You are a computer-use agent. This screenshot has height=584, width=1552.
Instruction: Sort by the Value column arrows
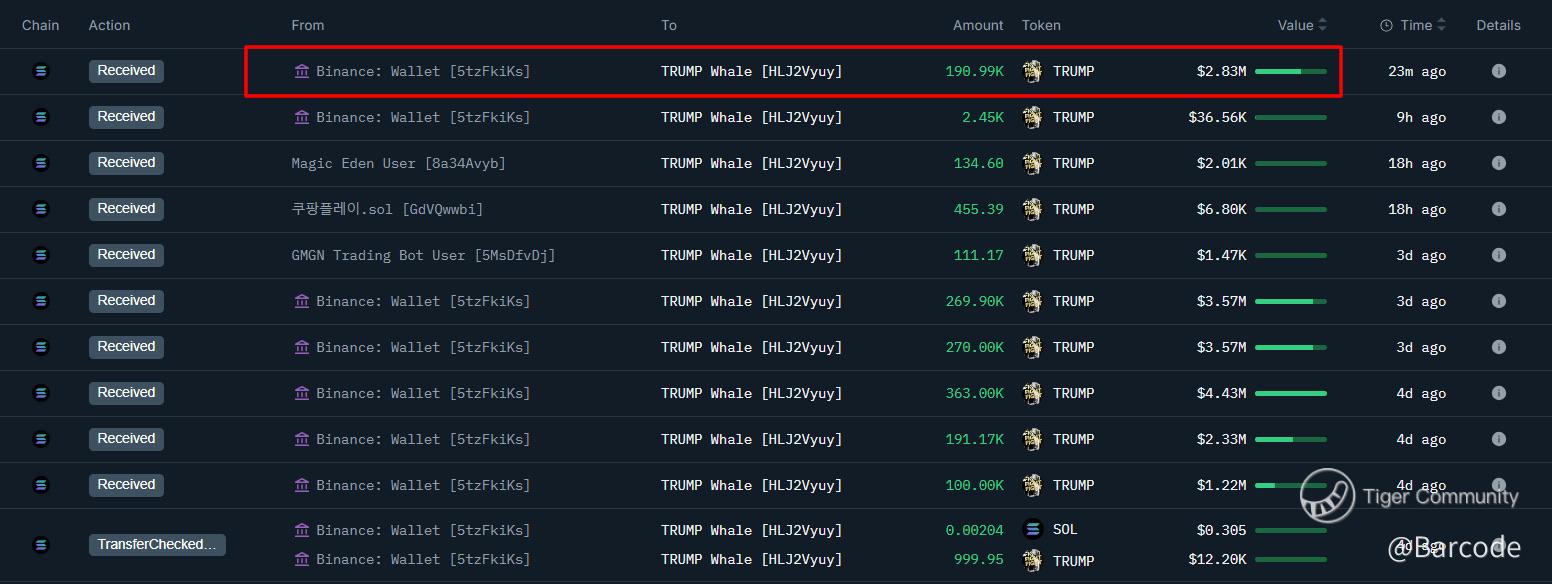[x=1322, y=25]
